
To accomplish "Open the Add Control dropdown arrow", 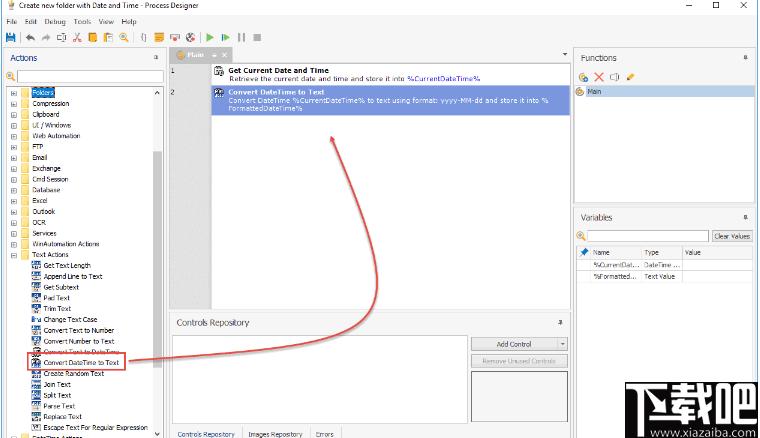I will [562, 344].
